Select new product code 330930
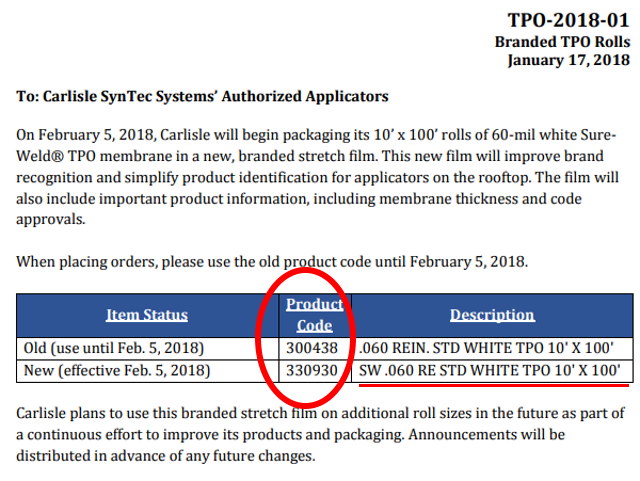 (x=314, y=369)
